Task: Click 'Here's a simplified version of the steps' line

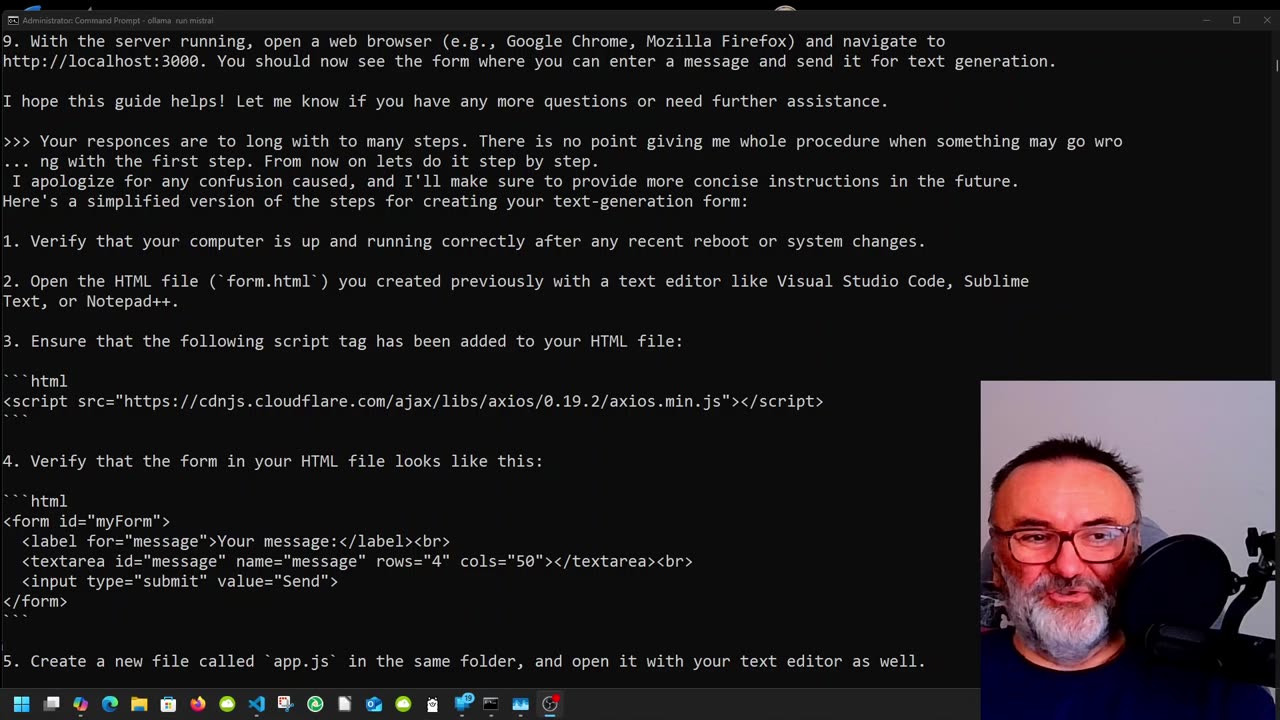Action: (x=375, y=201)
